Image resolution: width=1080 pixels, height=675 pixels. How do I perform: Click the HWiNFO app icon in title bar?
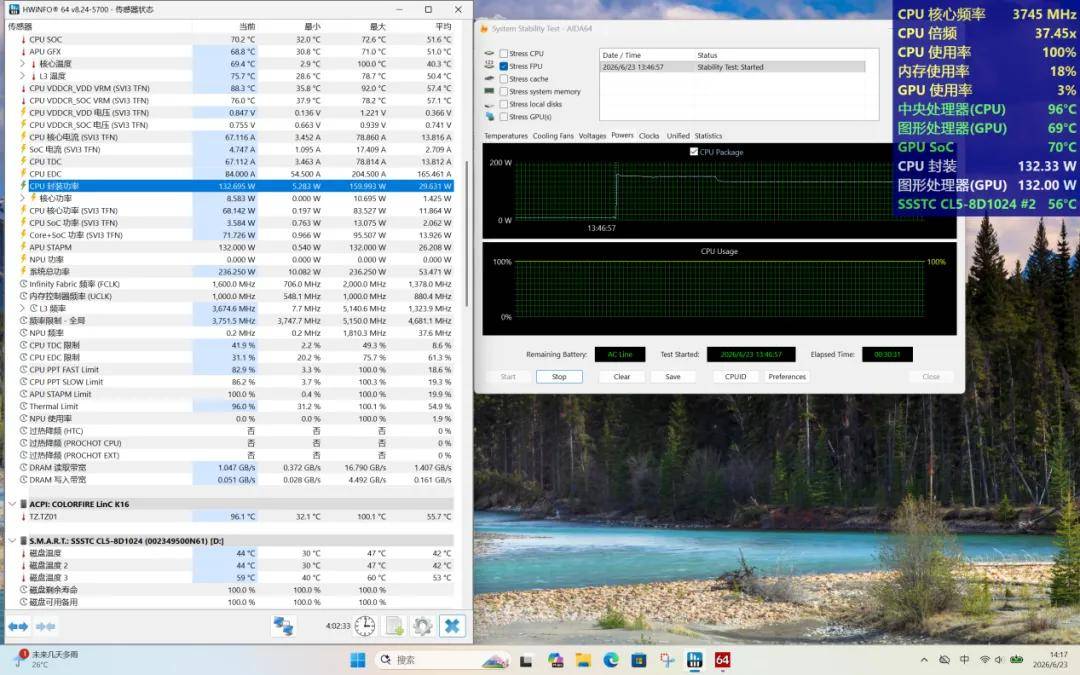tap(14, 10)
